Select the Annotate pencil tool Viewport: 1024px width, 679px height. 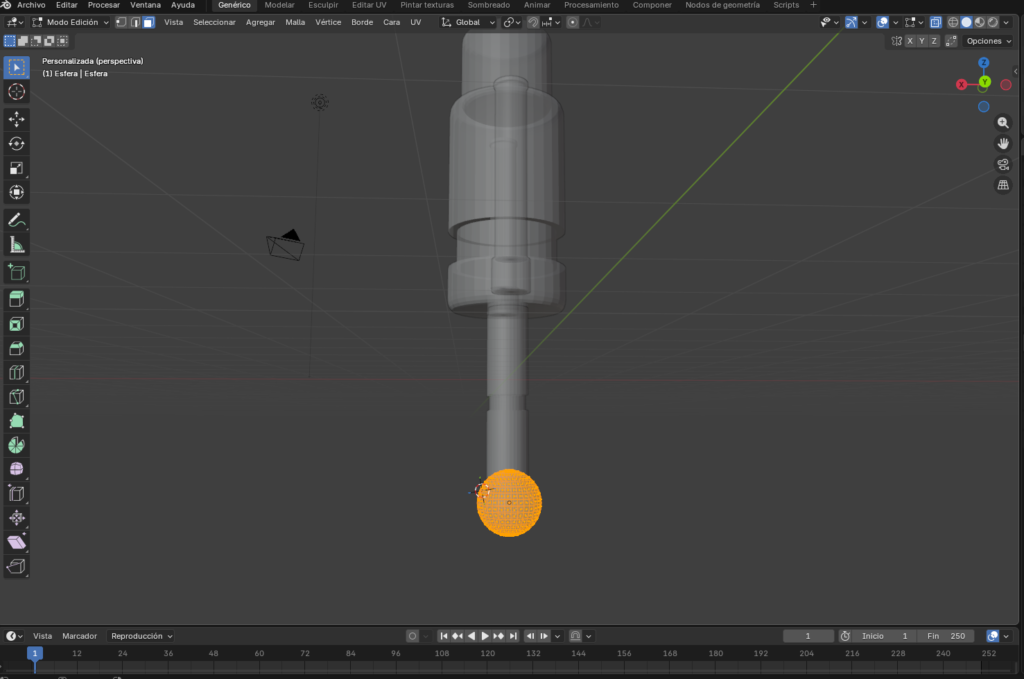[x=16, y=220]
